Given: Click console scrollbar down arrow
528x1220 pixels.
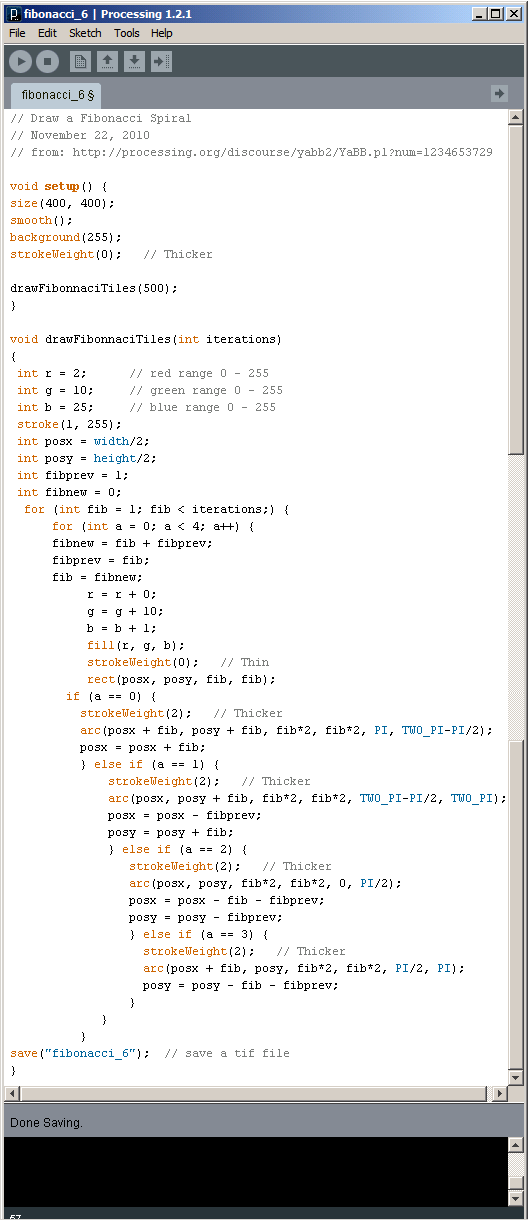Looking at the screenshot, I should 515,1198.
